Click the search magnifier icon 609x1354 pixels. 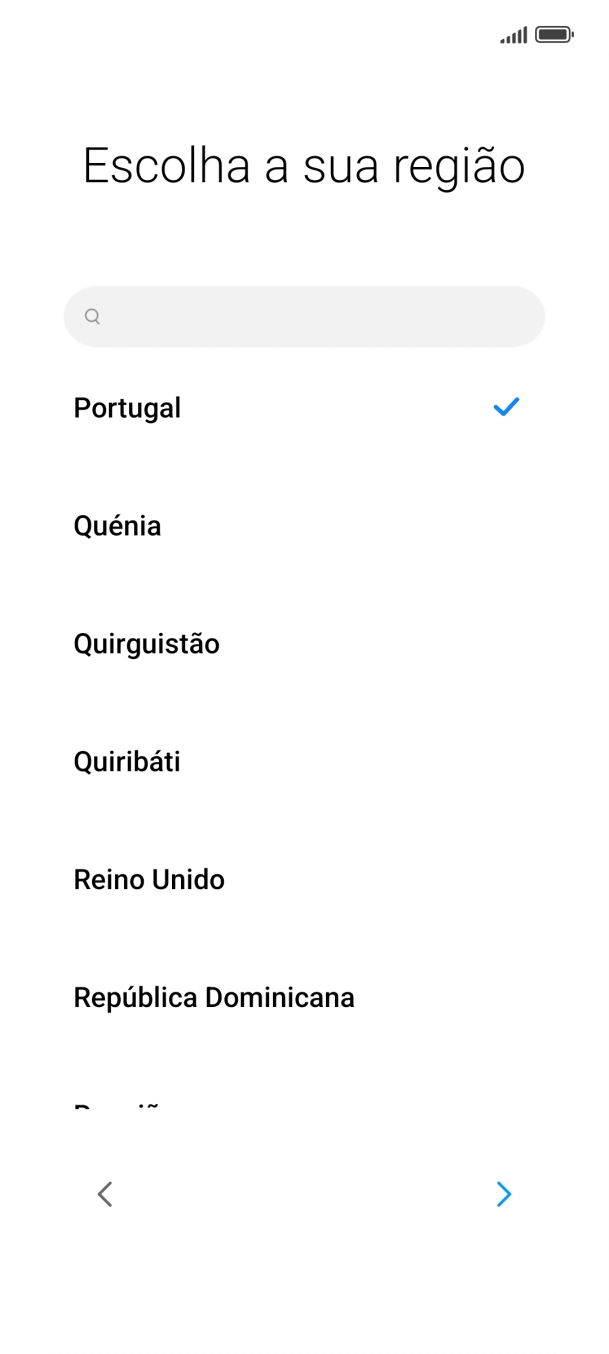coord(91,316)
